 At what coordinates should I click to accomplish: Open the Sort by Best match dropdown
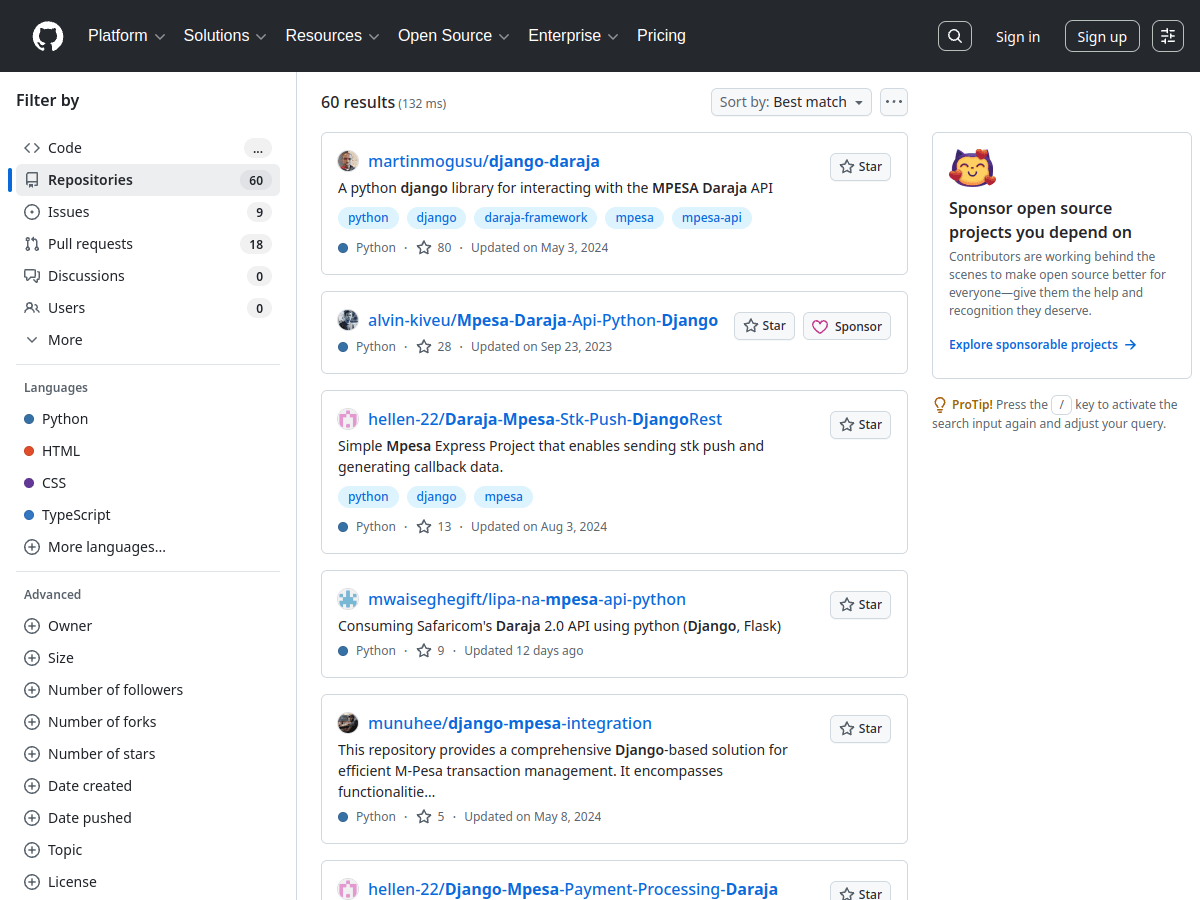(x=791, y=102)
